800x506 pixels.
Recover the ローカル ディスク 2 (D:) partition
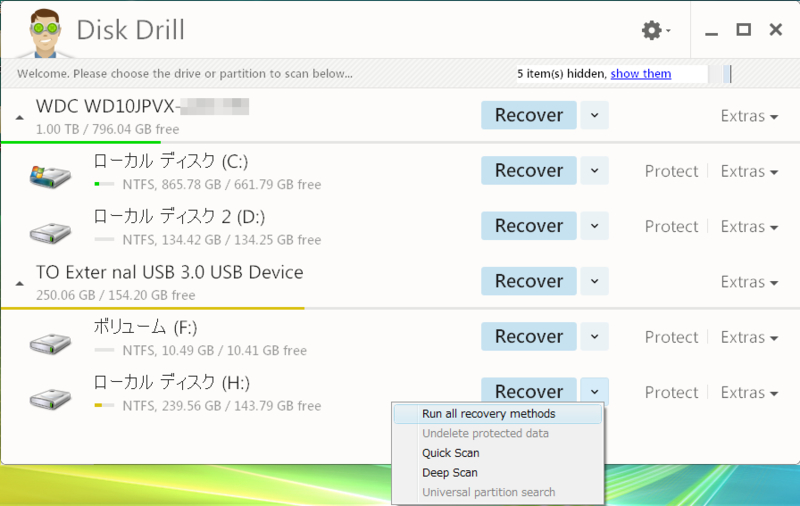coord(529,225)
